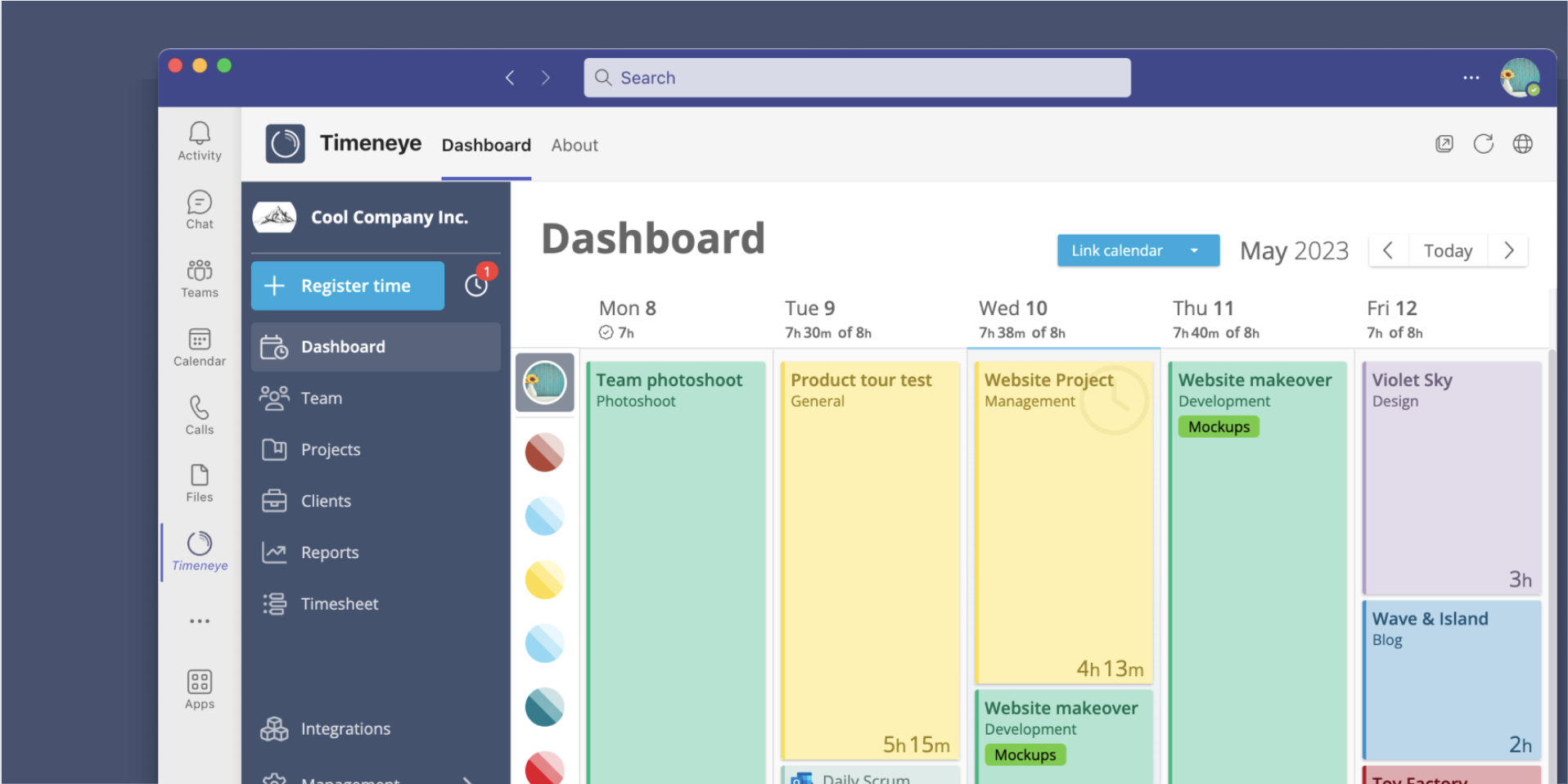Open settings and more ellipsis menu
This screenshot has height=784, width=1568.
pos(1471,78)
